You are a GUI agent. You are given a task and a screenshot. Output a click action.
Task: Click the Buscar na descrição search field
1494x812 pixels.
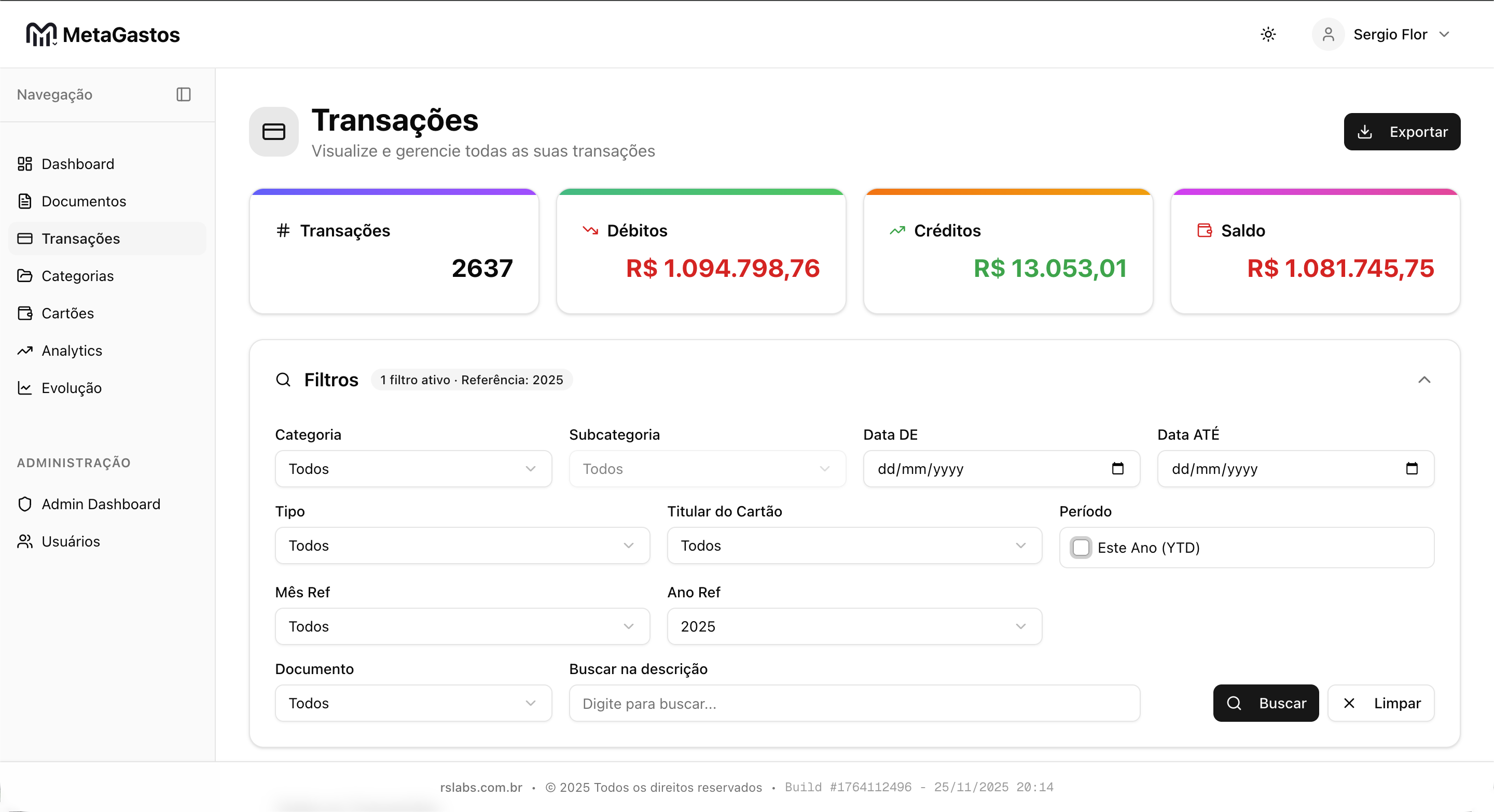point(854,703)
